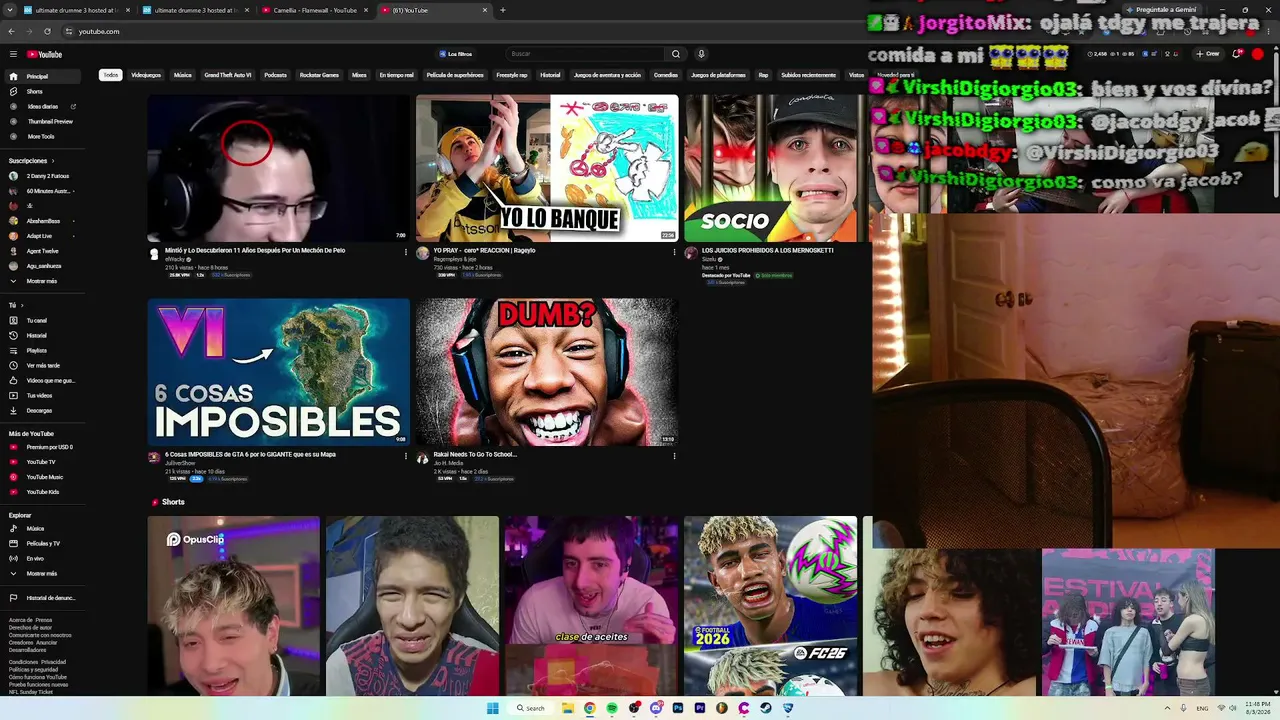Open a new browser tab
The image size is (1280, 720).
(502, 10)
